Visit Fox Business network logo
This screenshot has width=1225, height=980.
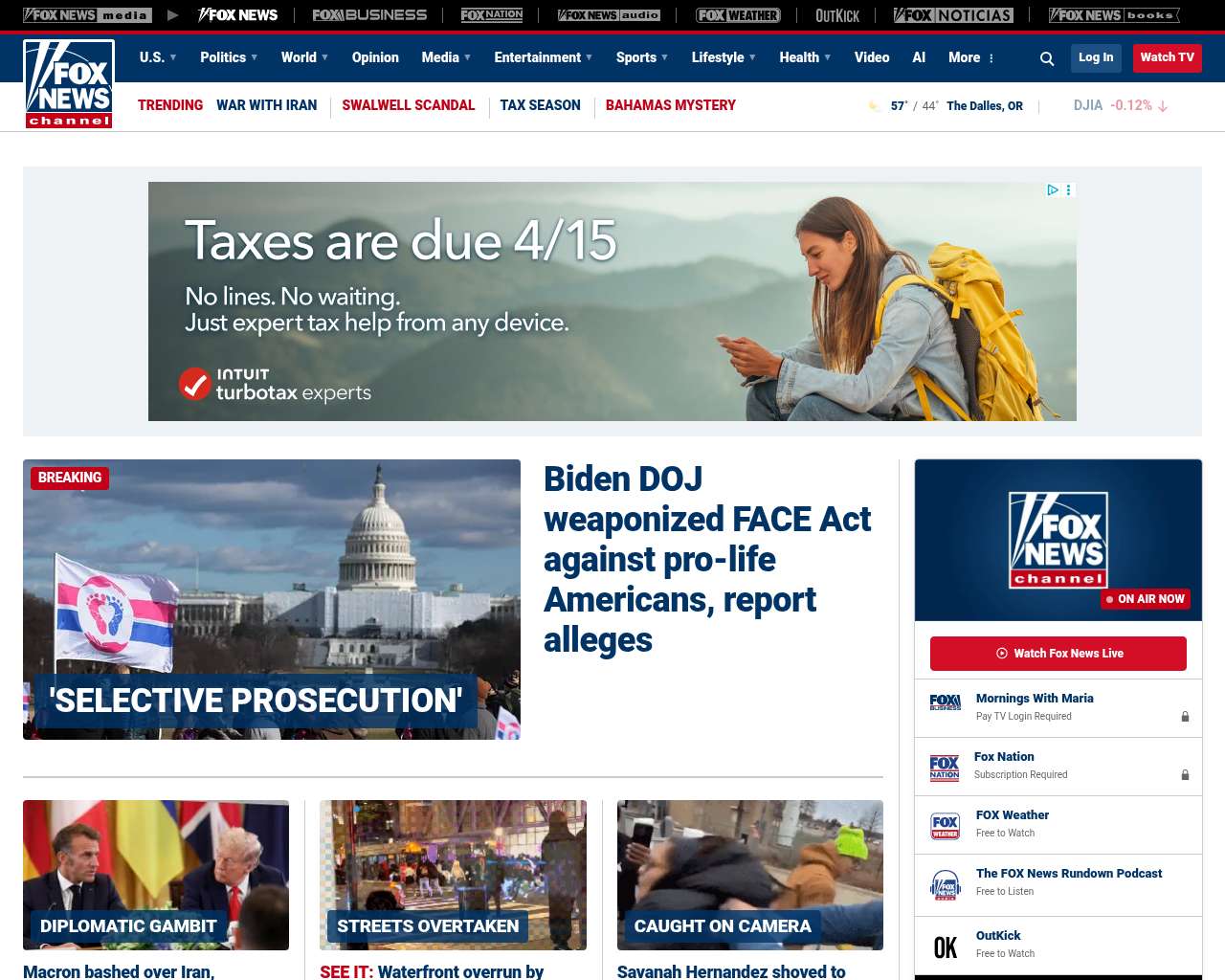click(x=369, y=15)
